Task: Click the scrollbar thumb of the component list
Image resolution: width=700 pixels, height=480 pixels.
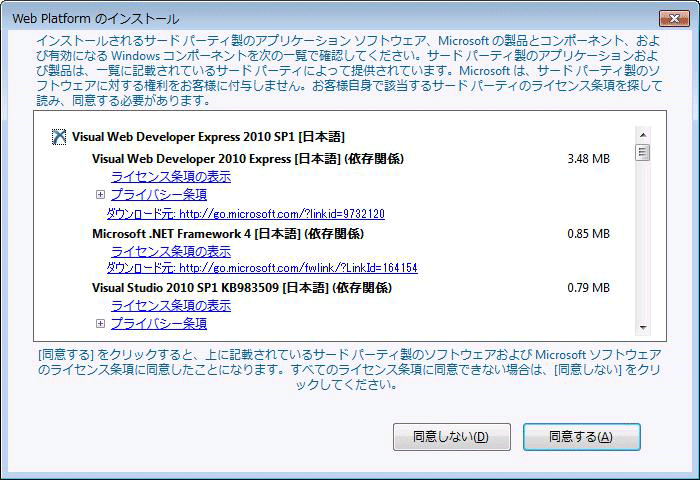Action: [x=643, y=153]
